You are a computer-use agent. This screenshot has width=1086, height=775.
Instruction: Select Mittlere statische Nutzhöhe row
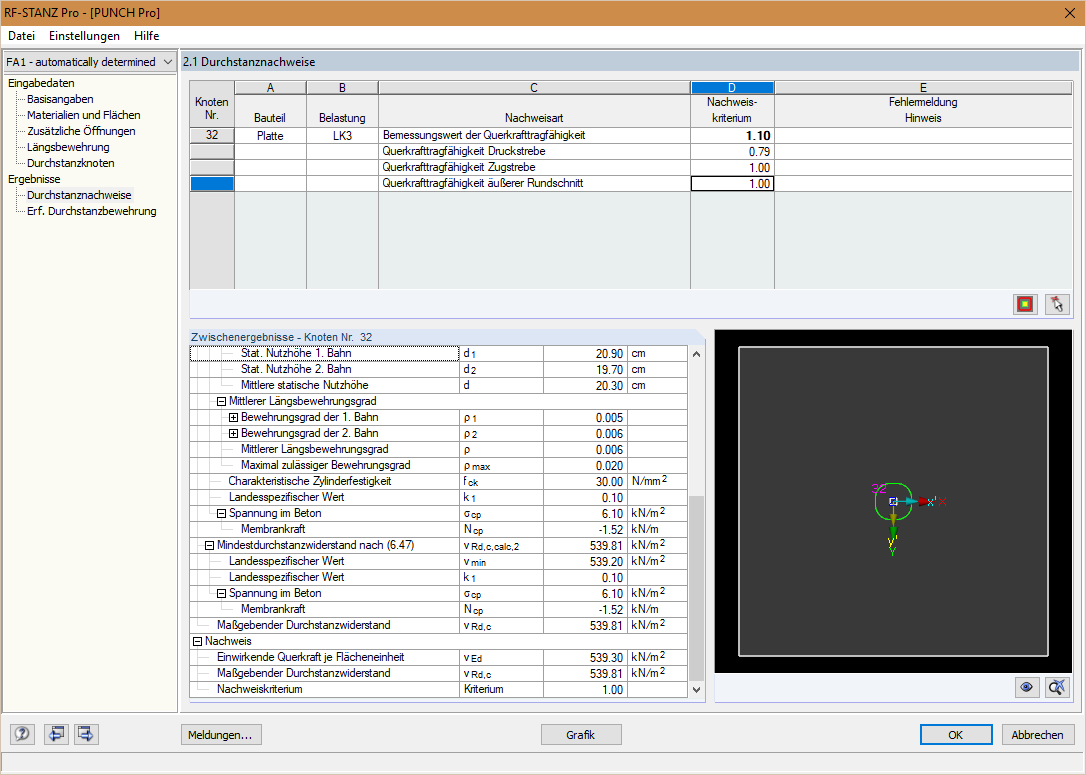[x=438, y=386]
